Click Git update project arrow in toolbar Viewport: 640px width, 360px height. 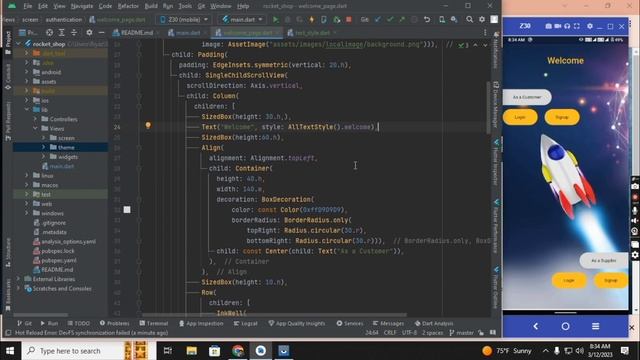[378, 19]
